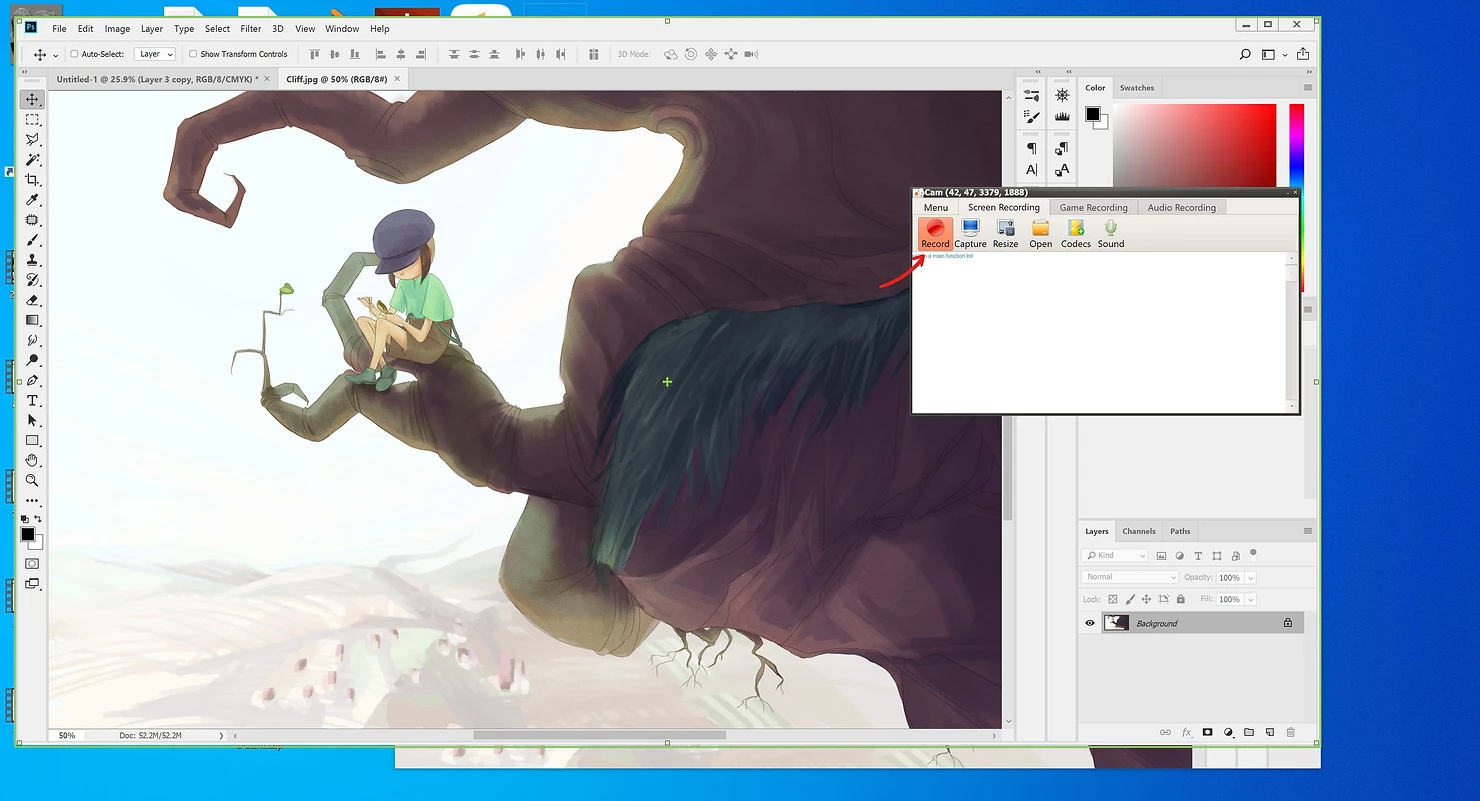The width and height of the screenshot is (1480, 801).
Task: Toggle lock image pixels brush icon
Action: tap(1130, 599)
